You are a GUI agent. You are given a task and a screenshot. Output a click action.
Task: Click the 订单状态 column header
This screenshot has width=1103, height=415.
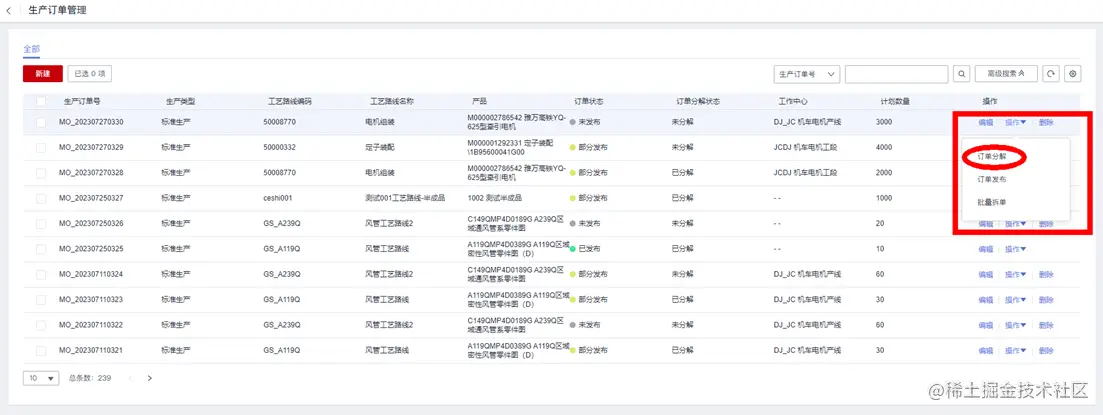(x=589, y=101)
